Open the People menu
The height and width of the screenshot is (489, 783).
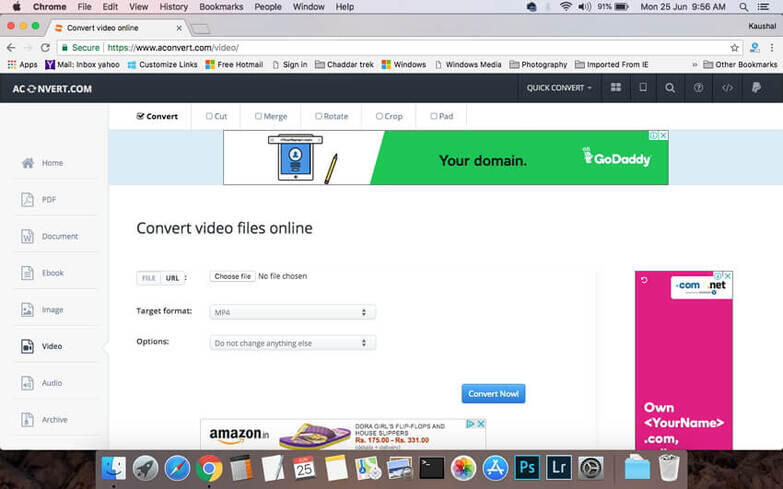(268, 6)
